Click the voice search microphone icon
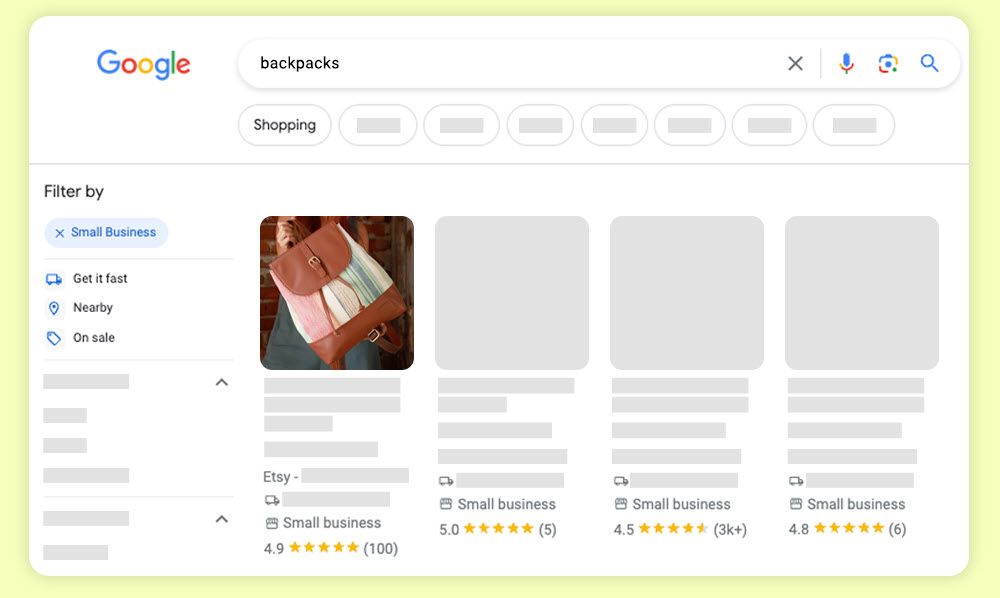The height and width of the screenshot is (598, 1000). [x=846, y=63]
